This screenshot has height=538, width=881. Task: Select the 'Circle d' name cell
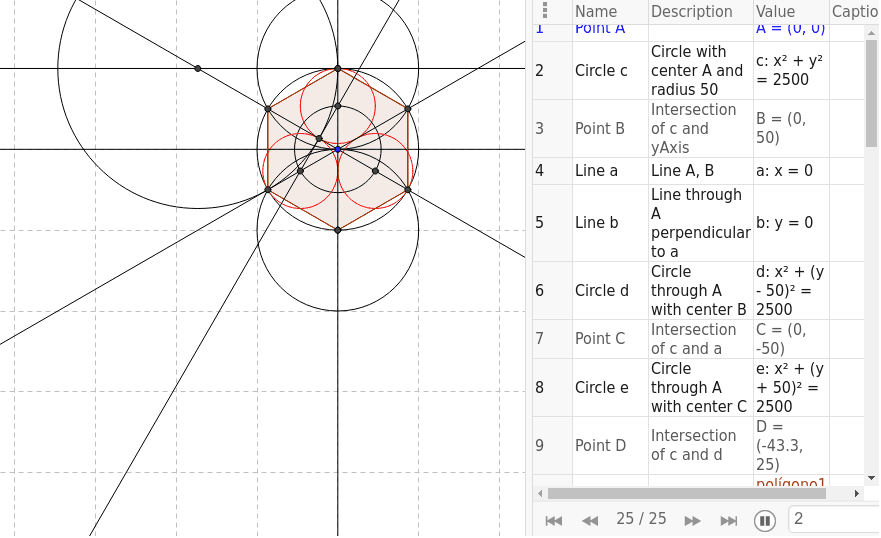point(610,291)
